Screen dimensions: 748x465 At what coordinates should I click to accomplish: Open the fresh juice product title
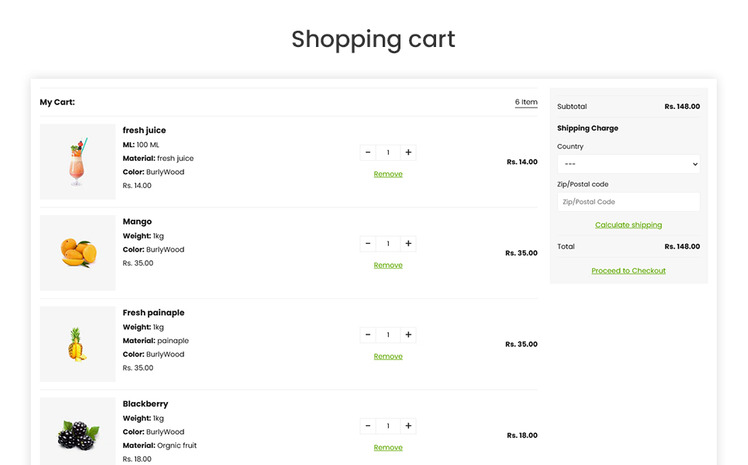(144, 130)
